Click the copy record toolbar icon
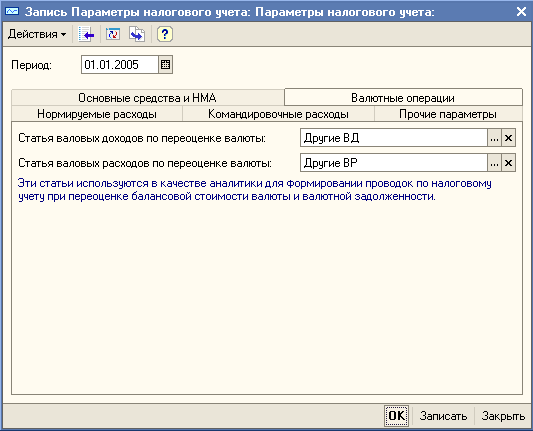Screen dimensions: 533x431 [x=137, y=34]
